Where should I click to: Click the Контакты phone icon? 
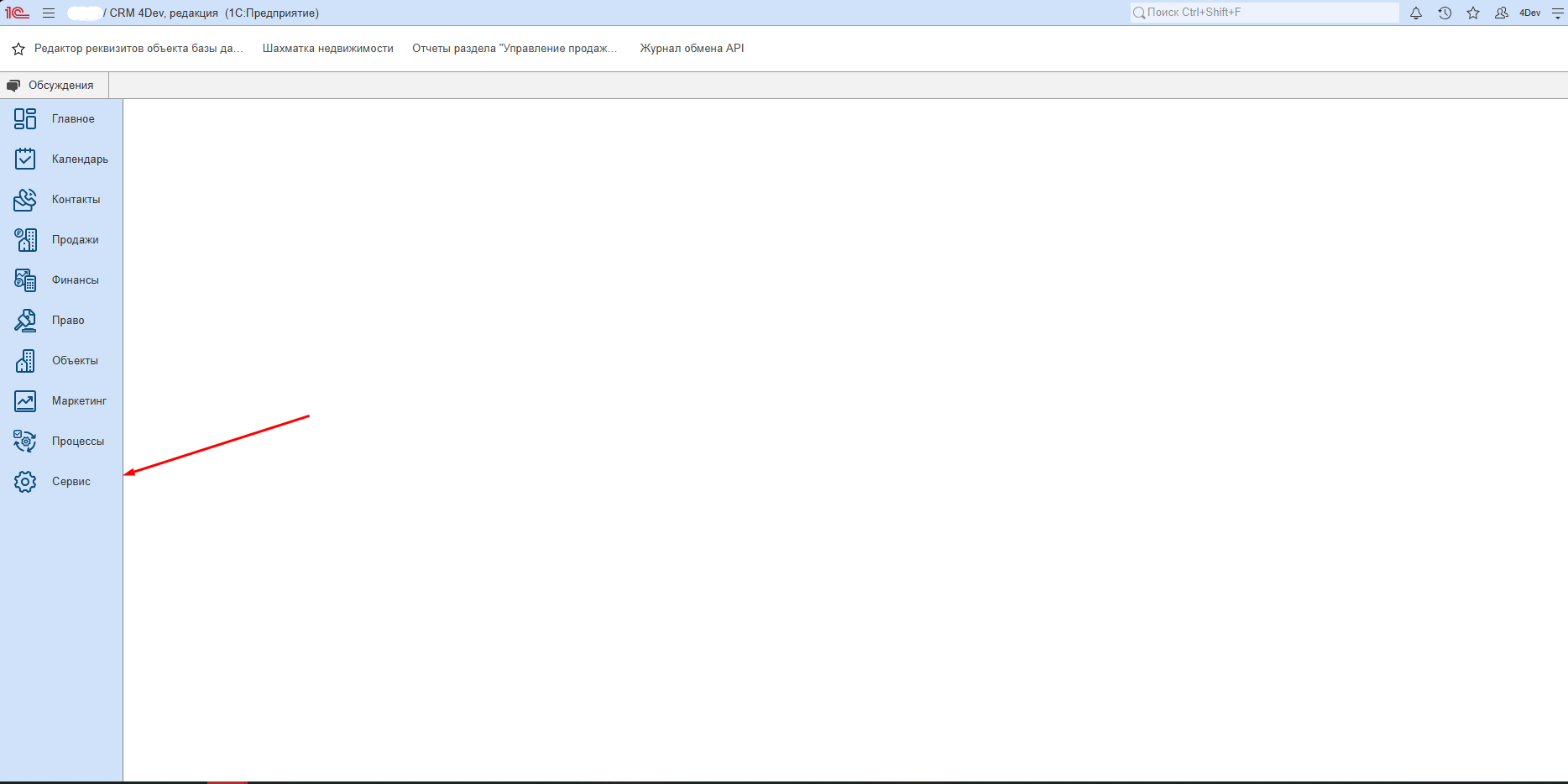[x=25, y=200]
